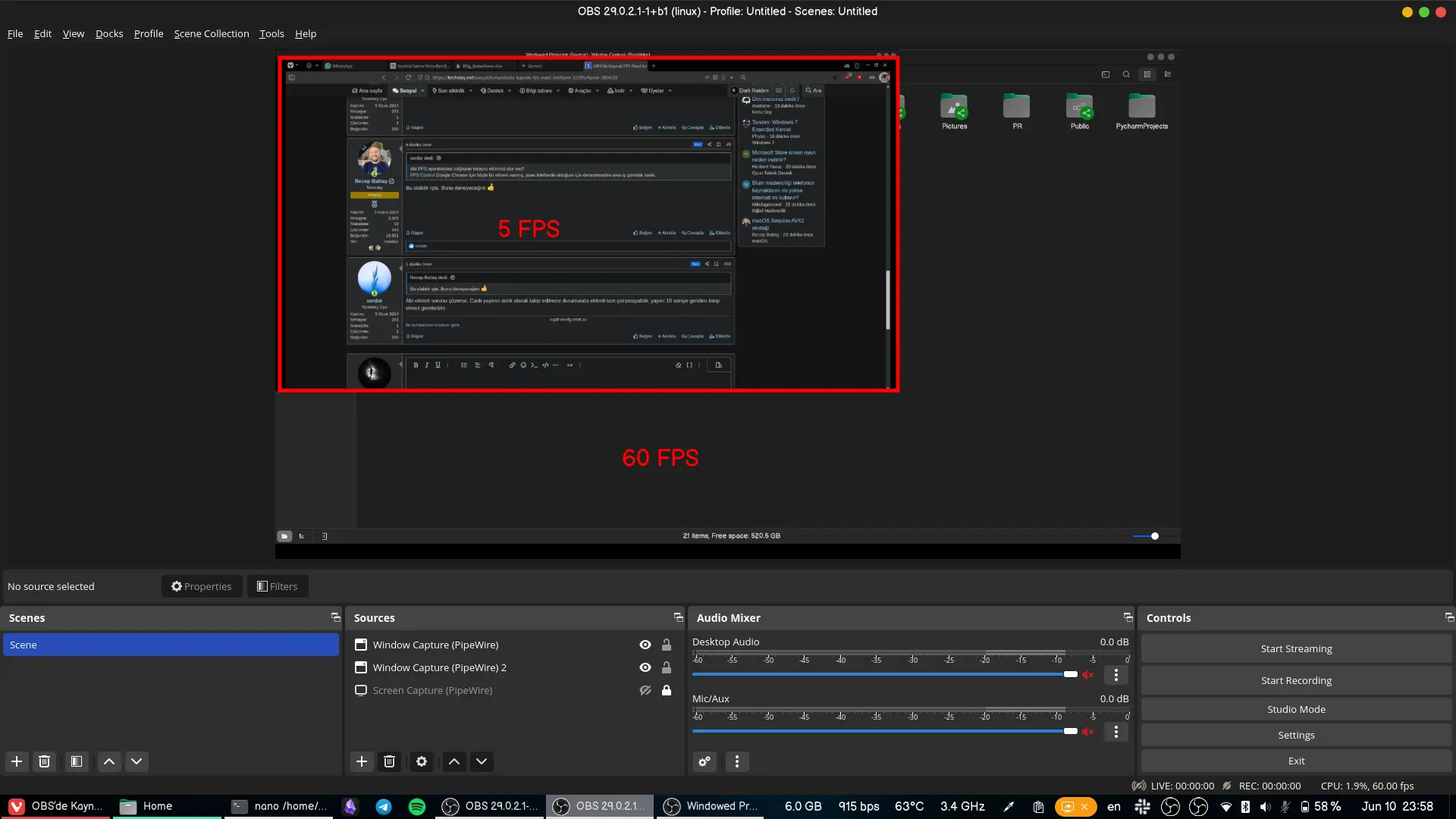Select Window Capture (PipeWire) 2 source row
Viewport: 1456px width, 819px height.
click(515, 667)
